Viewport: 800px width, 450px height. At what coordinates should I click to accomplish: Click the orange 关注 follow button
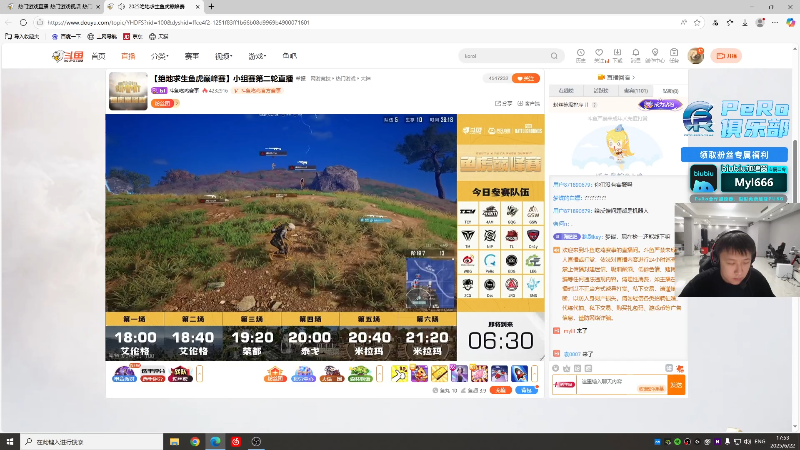(x=526, y=79)
